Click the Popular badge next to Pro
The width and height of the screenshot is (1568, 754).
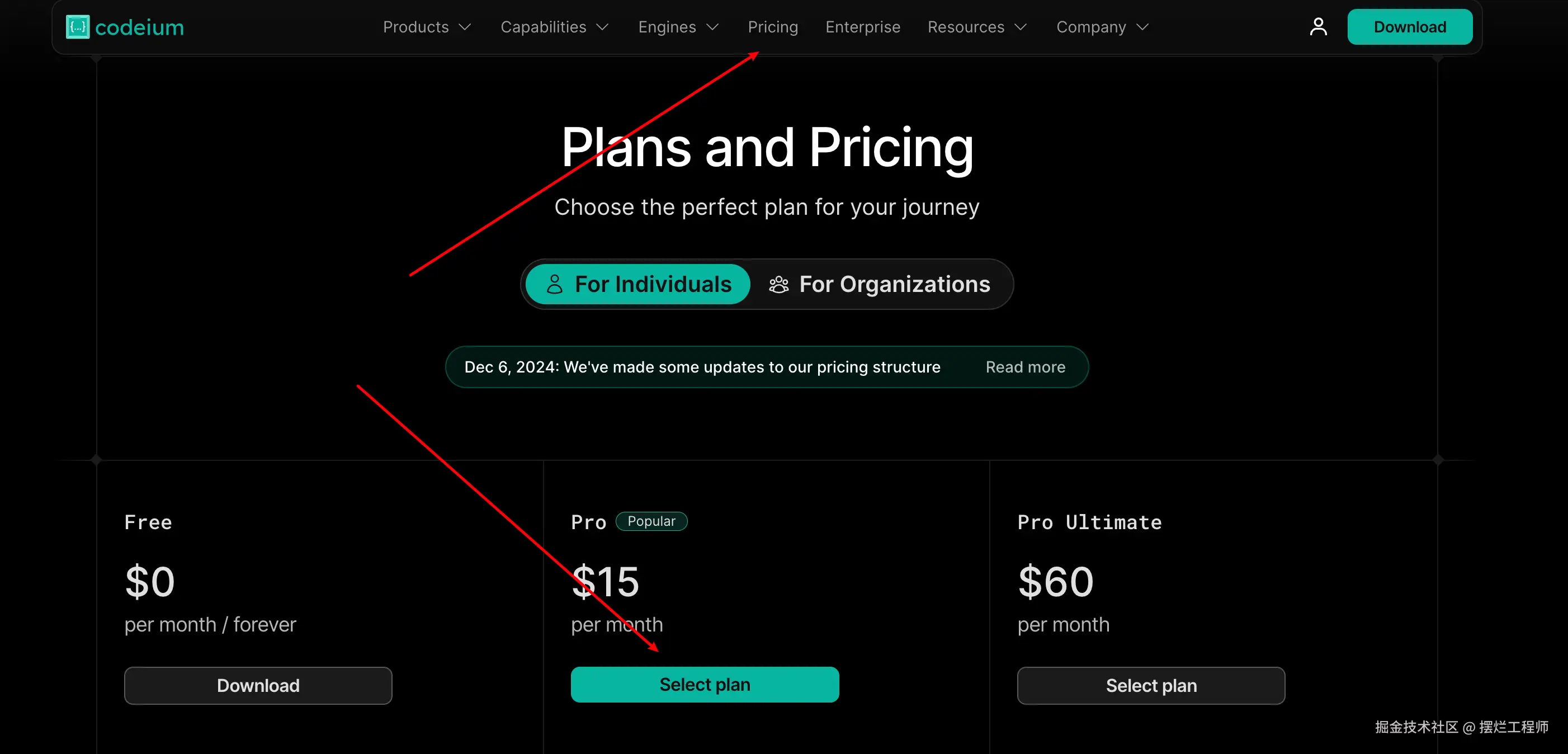651,521
